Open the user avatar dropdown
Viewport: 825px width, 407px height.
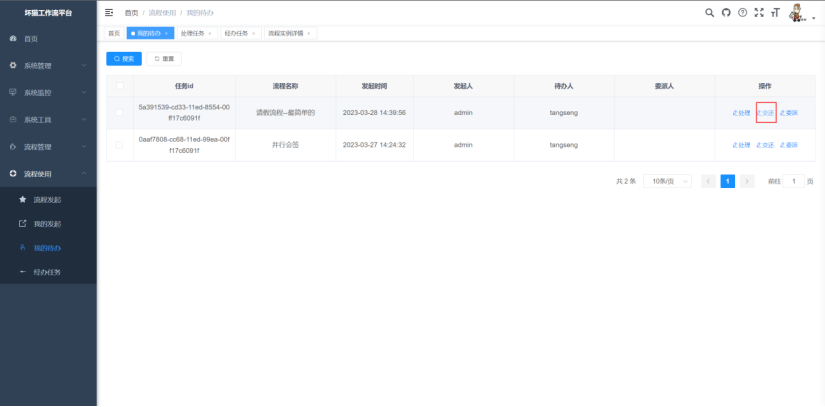pyautogui.click(x=800, y=13)
